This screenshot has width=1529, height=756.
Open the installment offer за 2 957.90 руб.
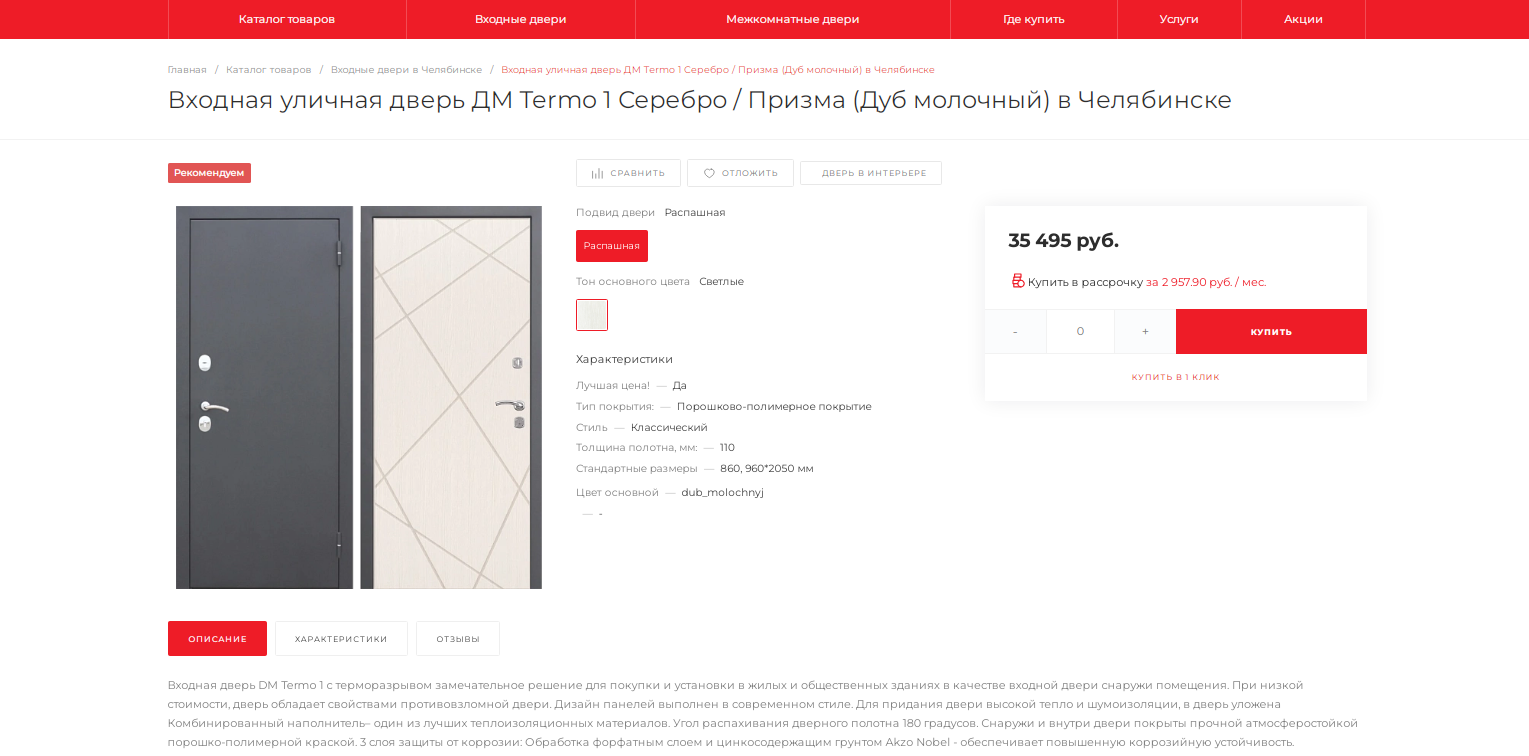[x=1206, y=282]
